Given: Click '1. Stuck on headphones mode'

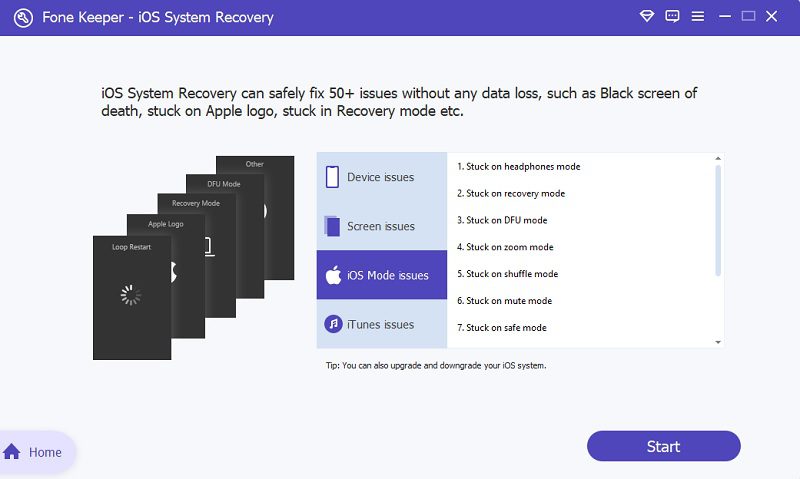Looking at the screenshot, I should coord(518,167).
